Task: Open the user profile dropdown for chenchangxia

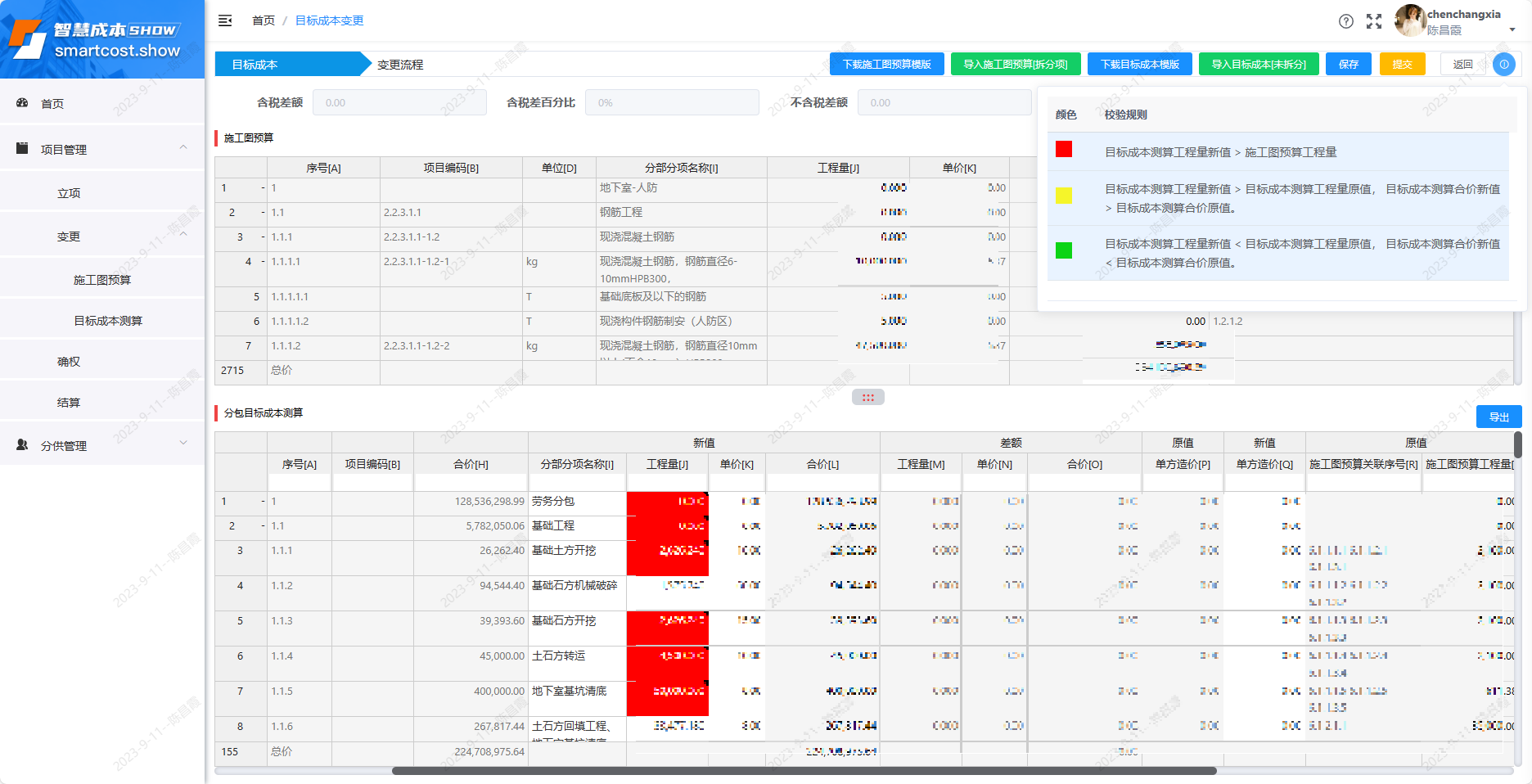Action: pos(1512,29)
